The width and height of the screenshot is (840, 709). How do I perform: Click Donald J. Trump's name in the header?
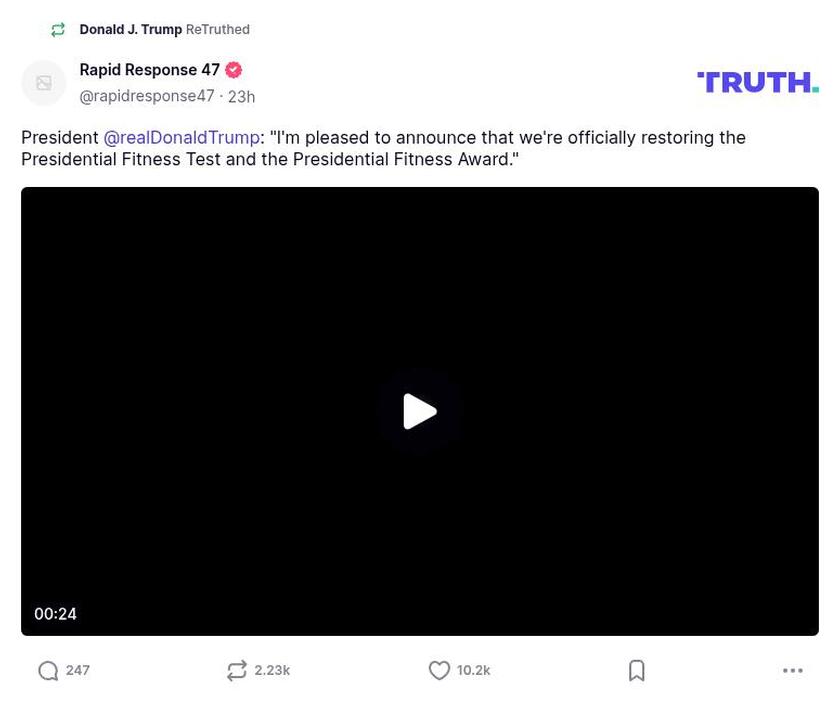click(x=131, y=29)
